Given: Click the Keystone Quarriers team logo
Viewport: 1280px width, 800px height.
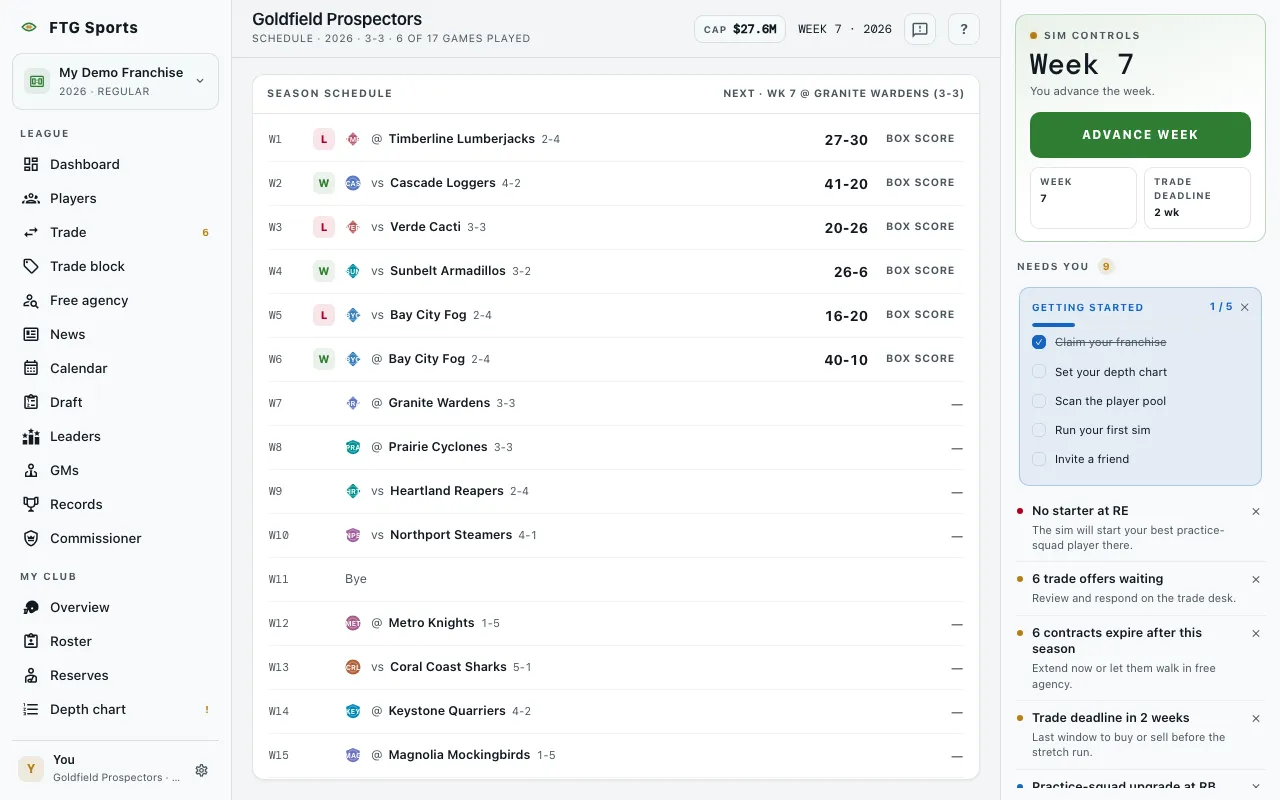Looking at the screenshot, I should [353, 711].
